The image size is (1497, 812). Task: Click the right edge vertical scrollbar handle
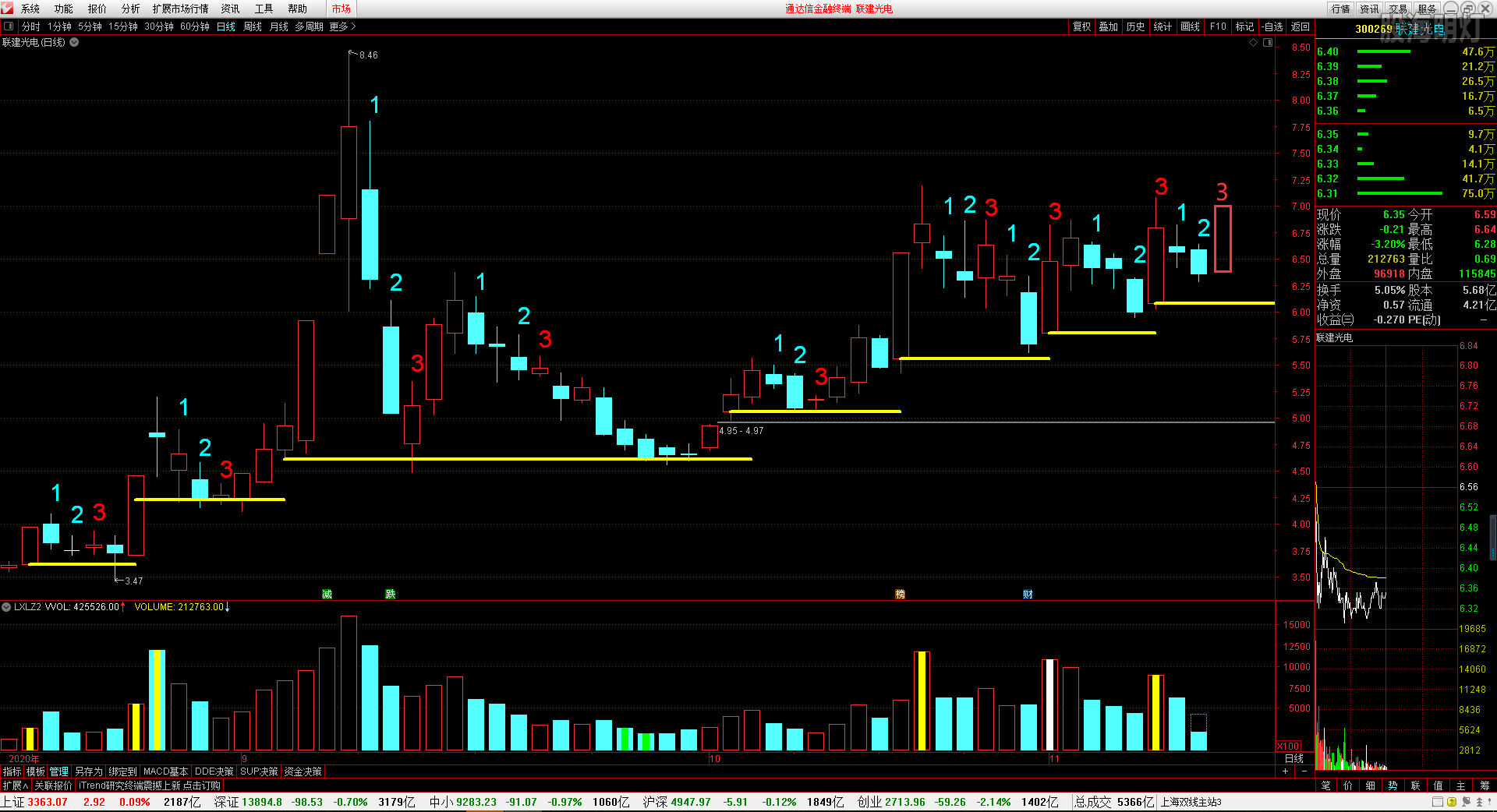pyautogui.click(x=1493, y=538)
